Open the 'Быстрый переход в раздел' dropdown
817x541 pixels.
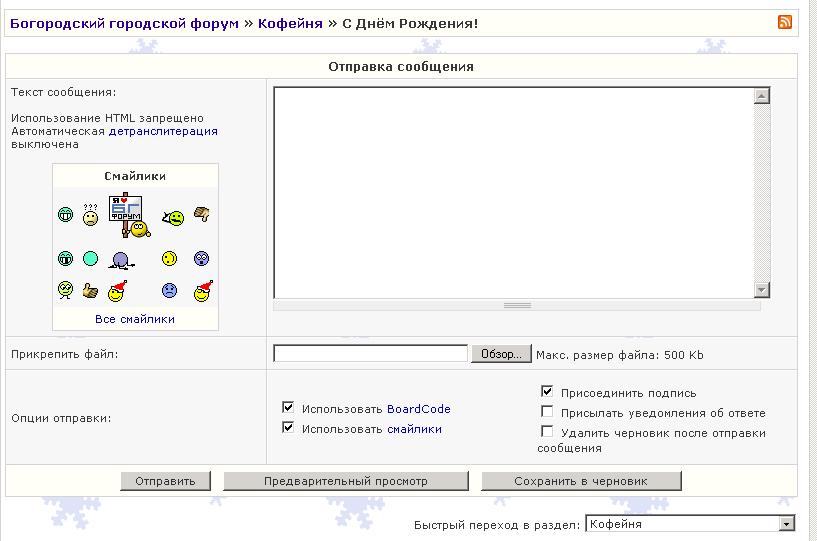[786, 524]
